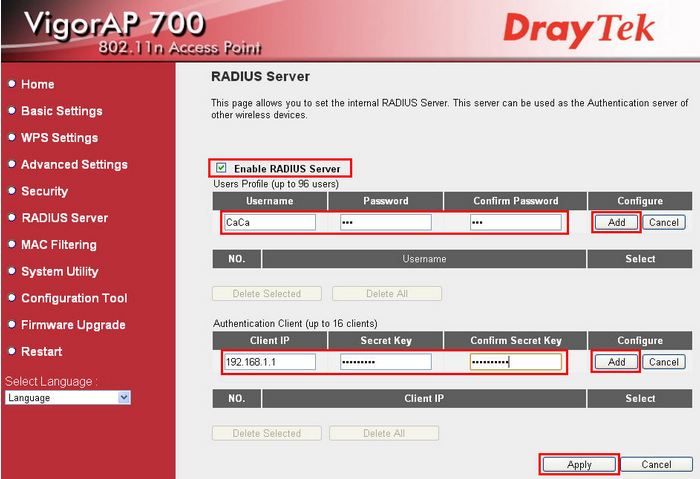The image size is (700, 479).
Task: Cancel the Users Profile entry
Action: coord(663,222)
